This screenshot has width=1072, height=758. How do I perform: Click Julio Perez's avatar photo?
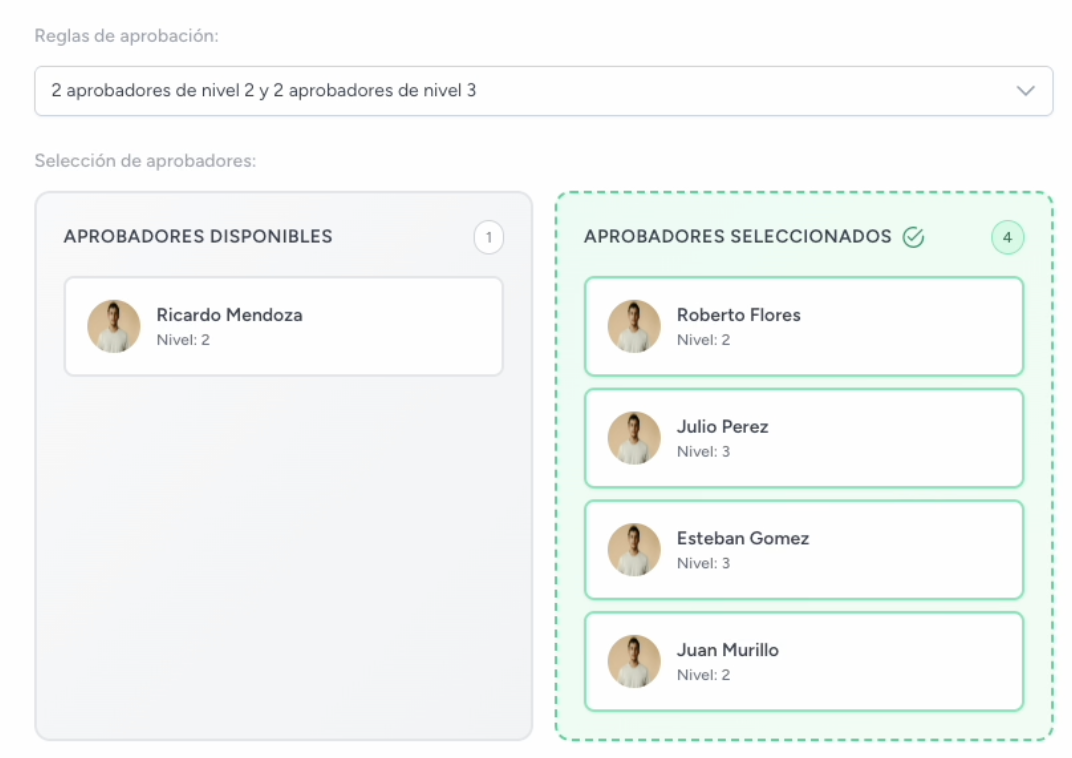[633, 438]
